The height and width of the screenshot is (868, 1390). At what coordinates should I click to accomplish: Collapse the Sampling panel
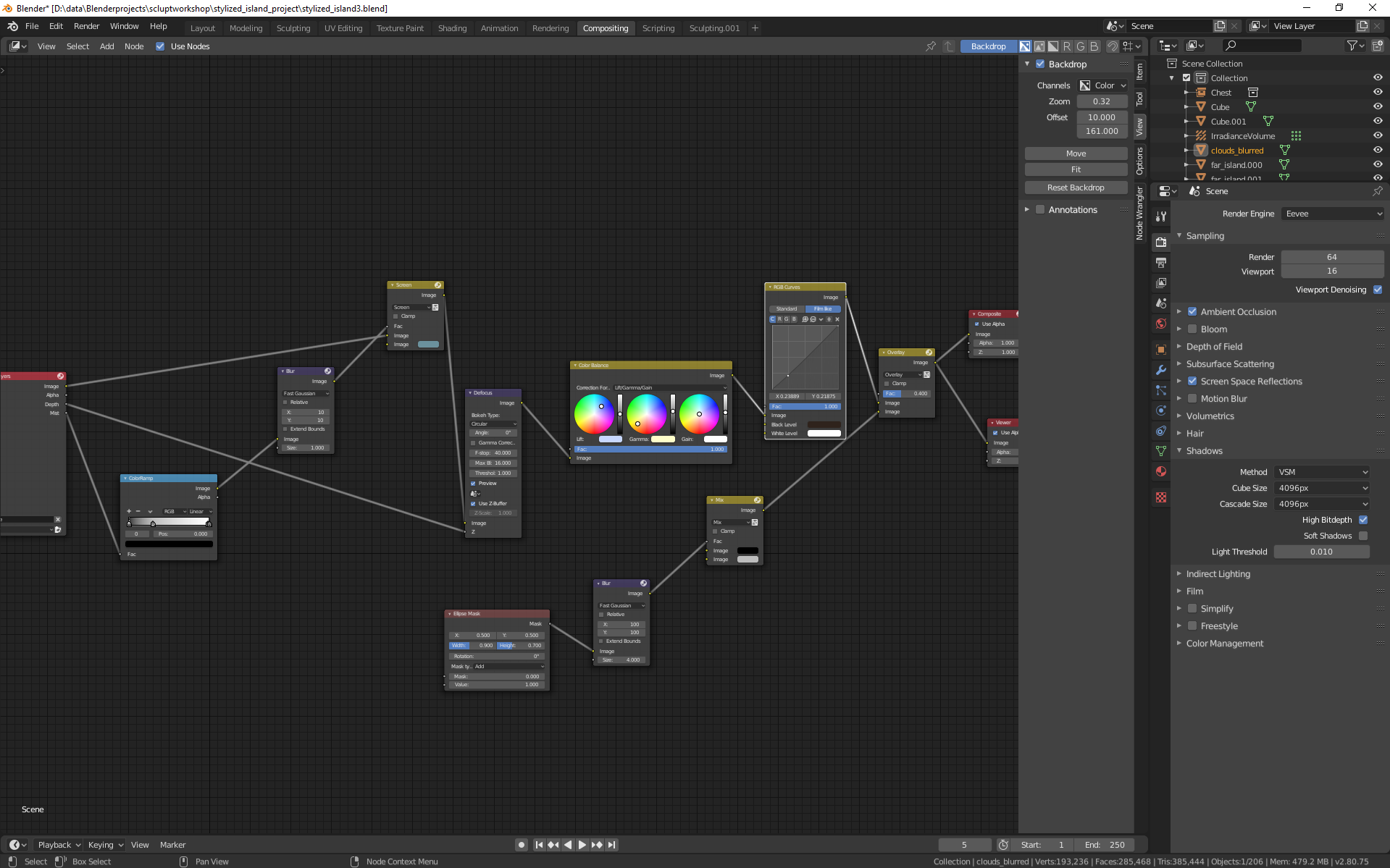(1205, 235)
